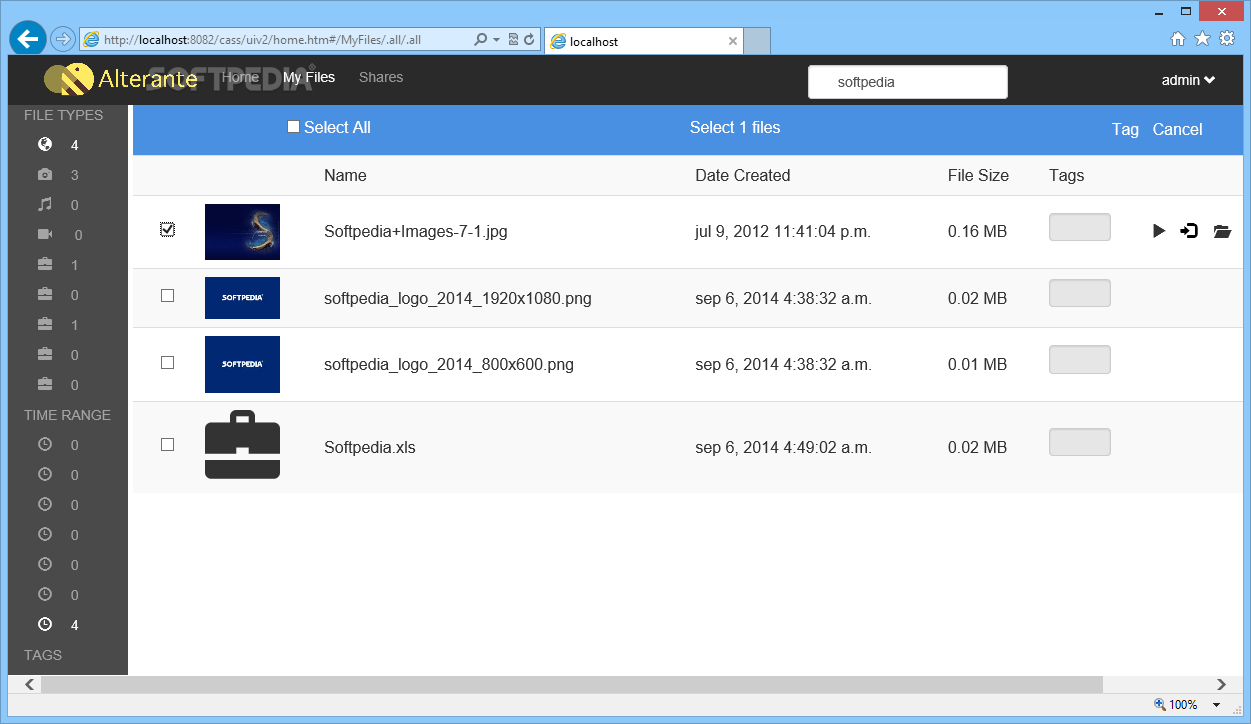The image size is (1251, 724).
Task: Click the Date Created column header
Action: (x=743, y=175)
